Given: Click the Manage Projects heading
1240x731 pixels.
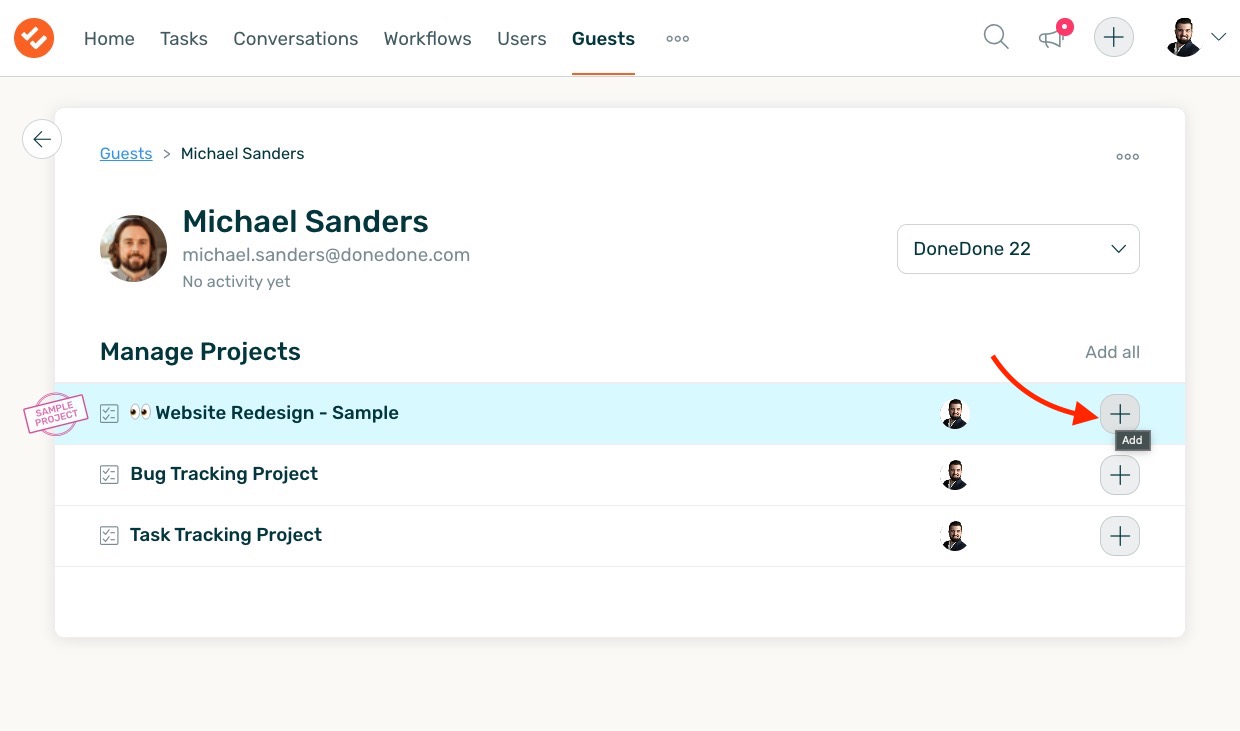Looking at the screenshot, I should tap(200, 352).
